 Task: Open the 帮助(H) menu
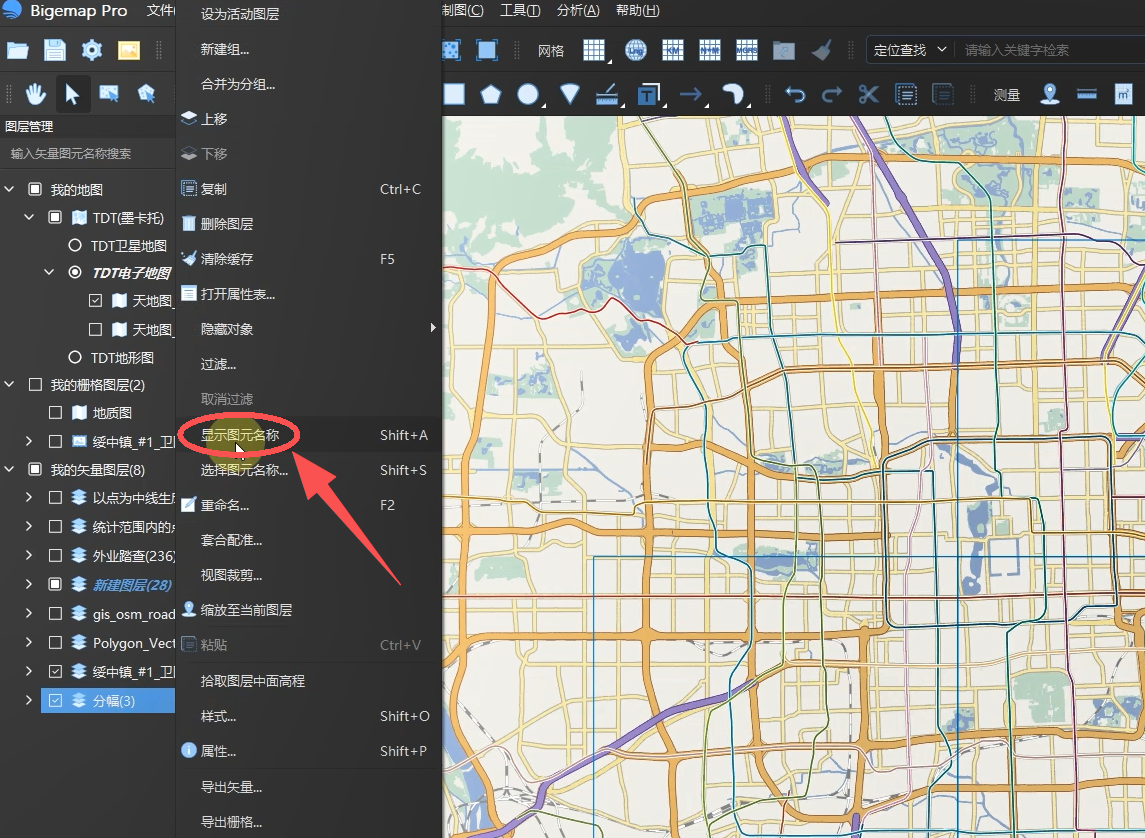click(x=637, y=11)
